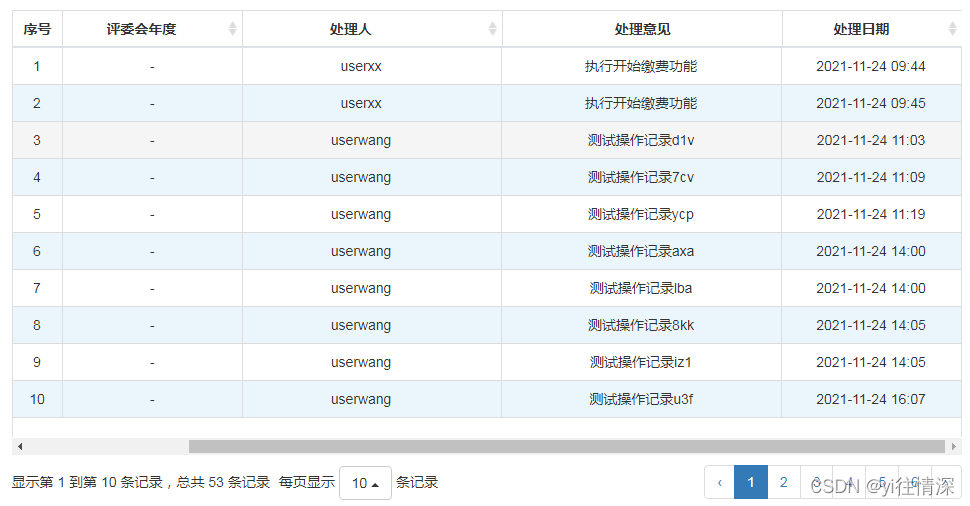Click date 2021-11-24 11:19
The height and width of the screenshot is (506, 970).
[870, 215]
